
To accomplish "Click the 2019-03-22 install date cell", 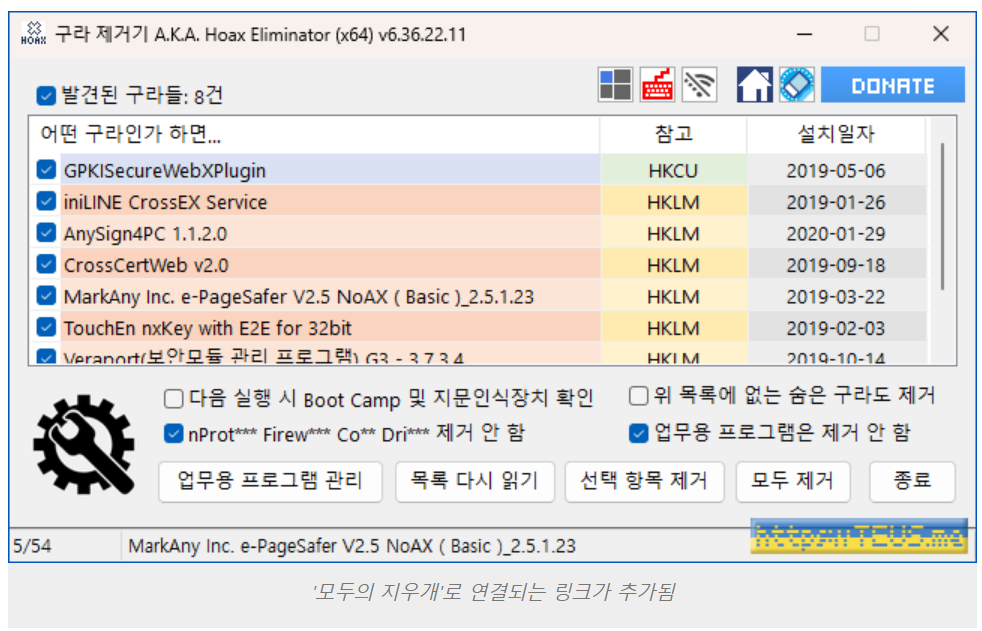I will 836,296.
